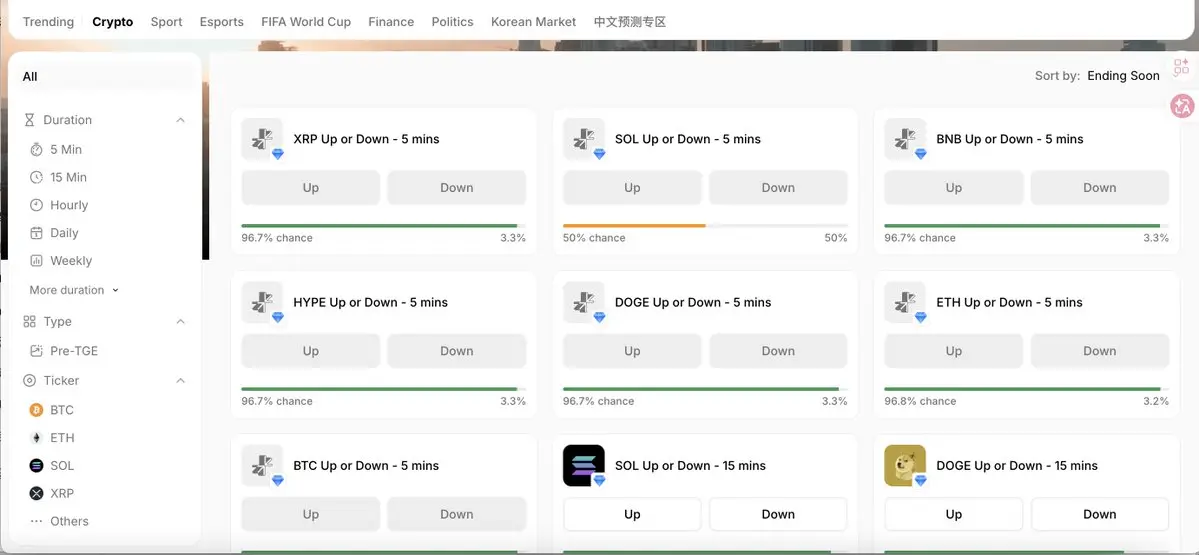1199x555 pixels.
Task: Open the Ending Soon sort dropdown
Action: 1123,76
